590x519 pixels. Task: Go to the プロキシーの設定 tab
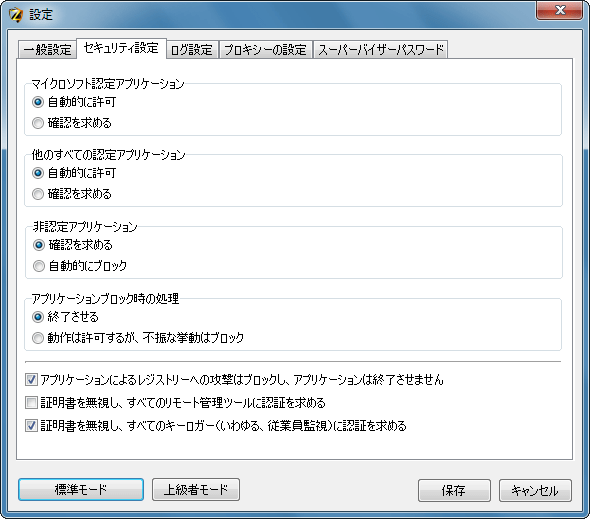265,50
